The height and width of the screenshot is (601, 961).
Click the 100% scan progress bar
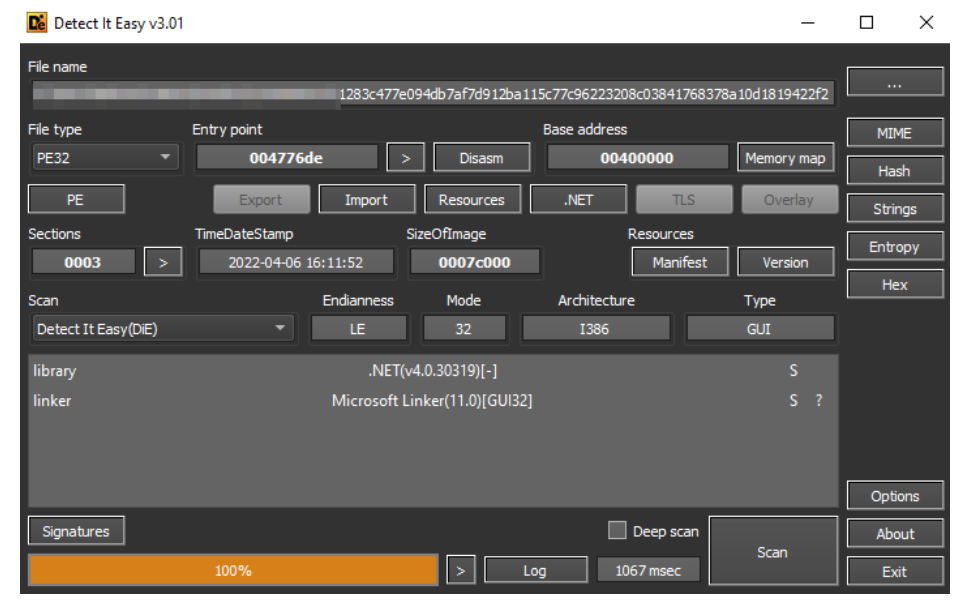[233, 571]
